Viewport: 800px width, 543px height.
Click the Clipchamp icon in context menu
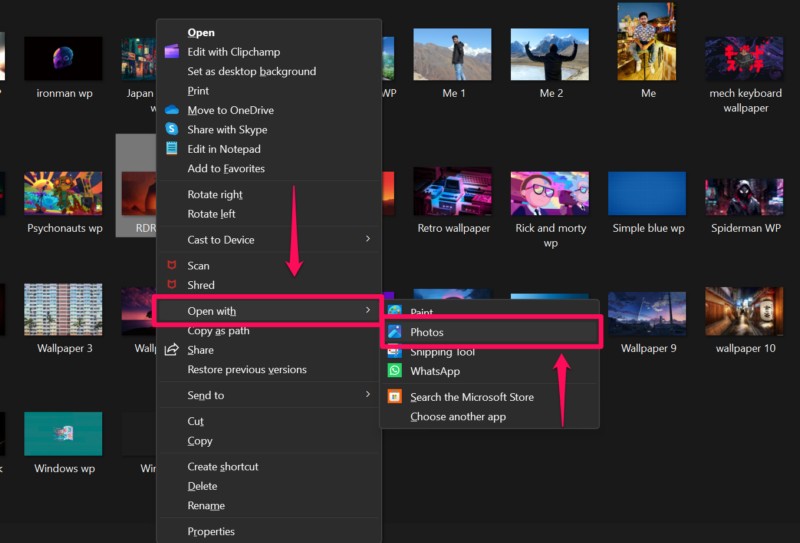pos(171,52)
